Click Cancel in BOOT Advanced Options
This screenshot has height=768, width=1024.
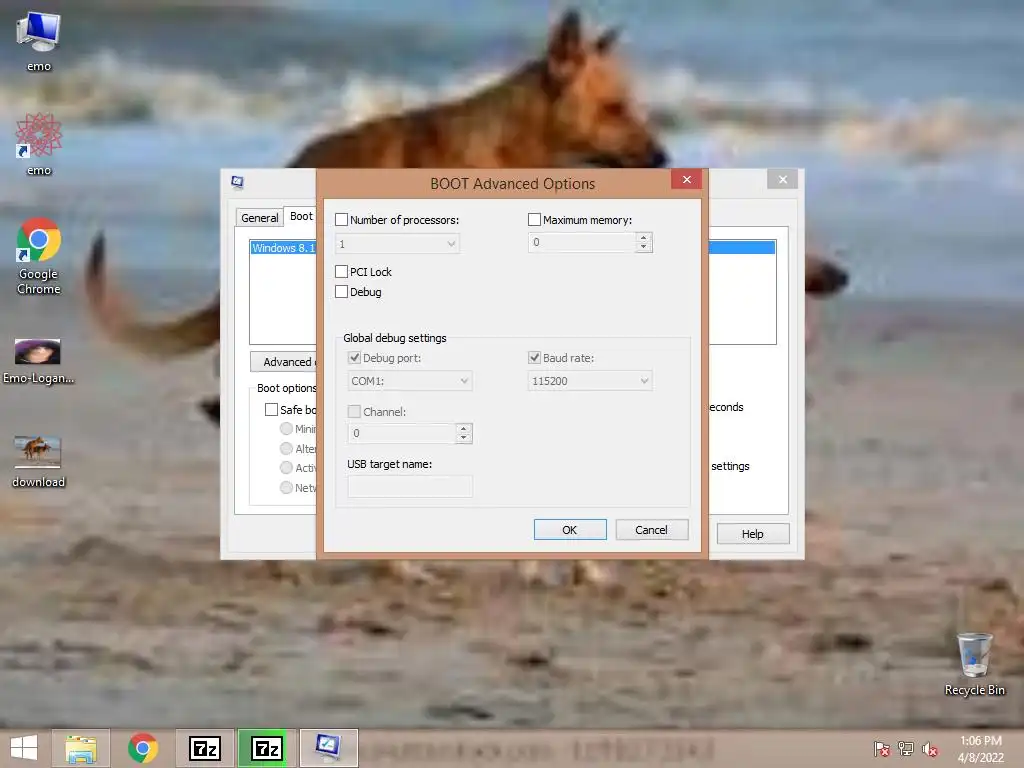(652, 530)
